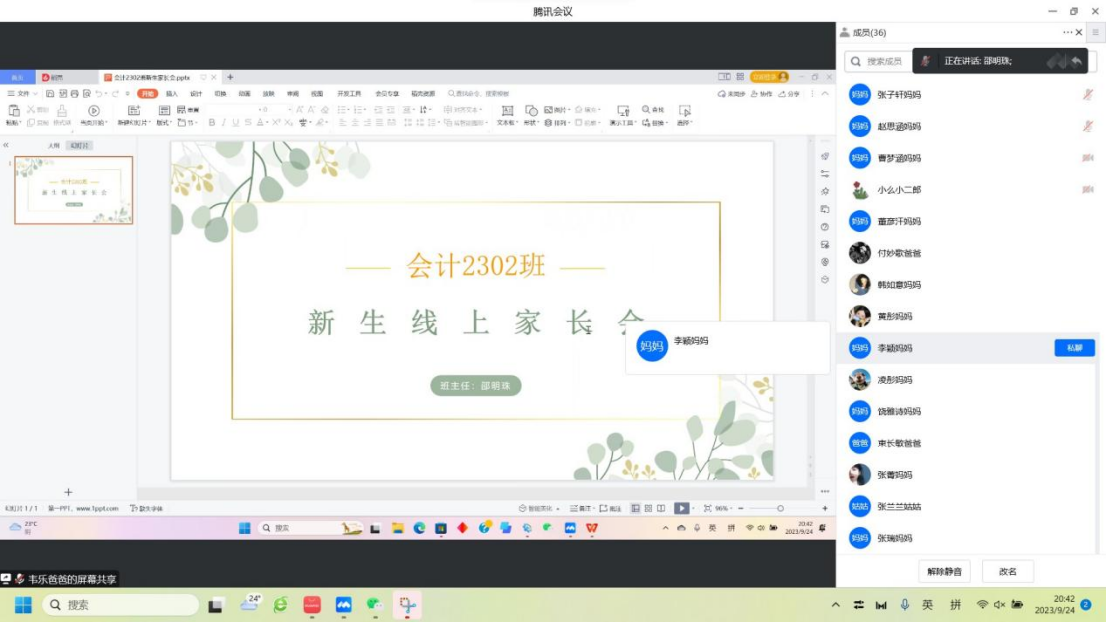This screenshot has width=1106, height=623.
Task: Open the three-dot more options in members panel
Action: [1067, 33]
